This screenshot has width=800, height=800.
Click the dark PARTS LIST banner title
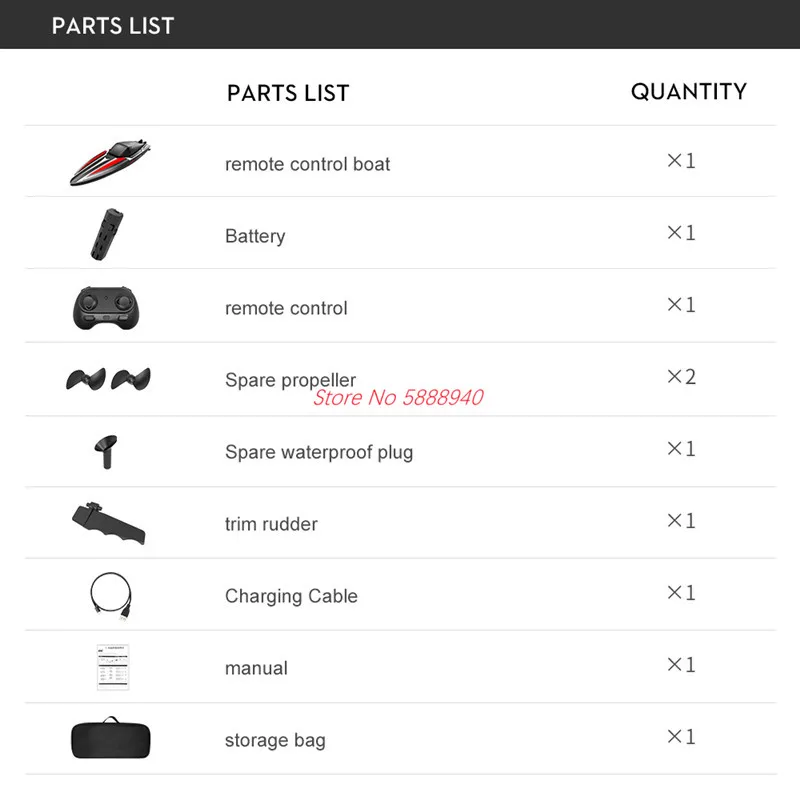(113, 26)
